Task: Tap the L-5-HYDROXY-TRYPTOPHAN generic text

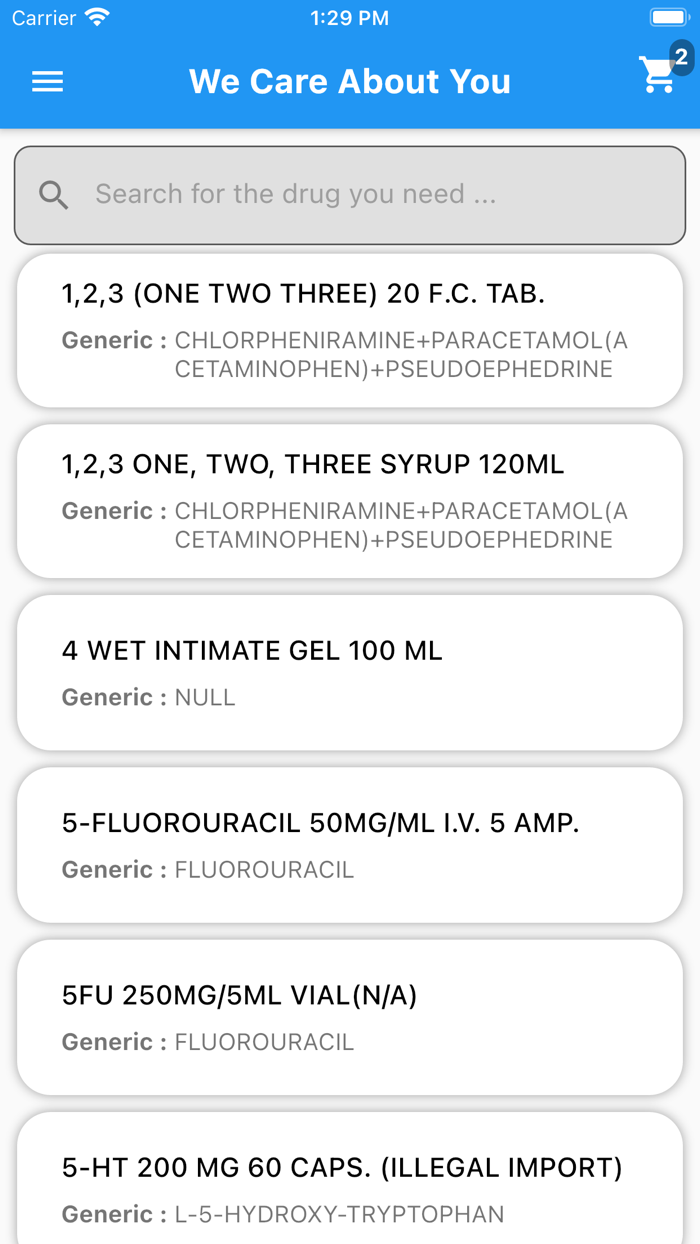Action: [x=339, y=1215]
